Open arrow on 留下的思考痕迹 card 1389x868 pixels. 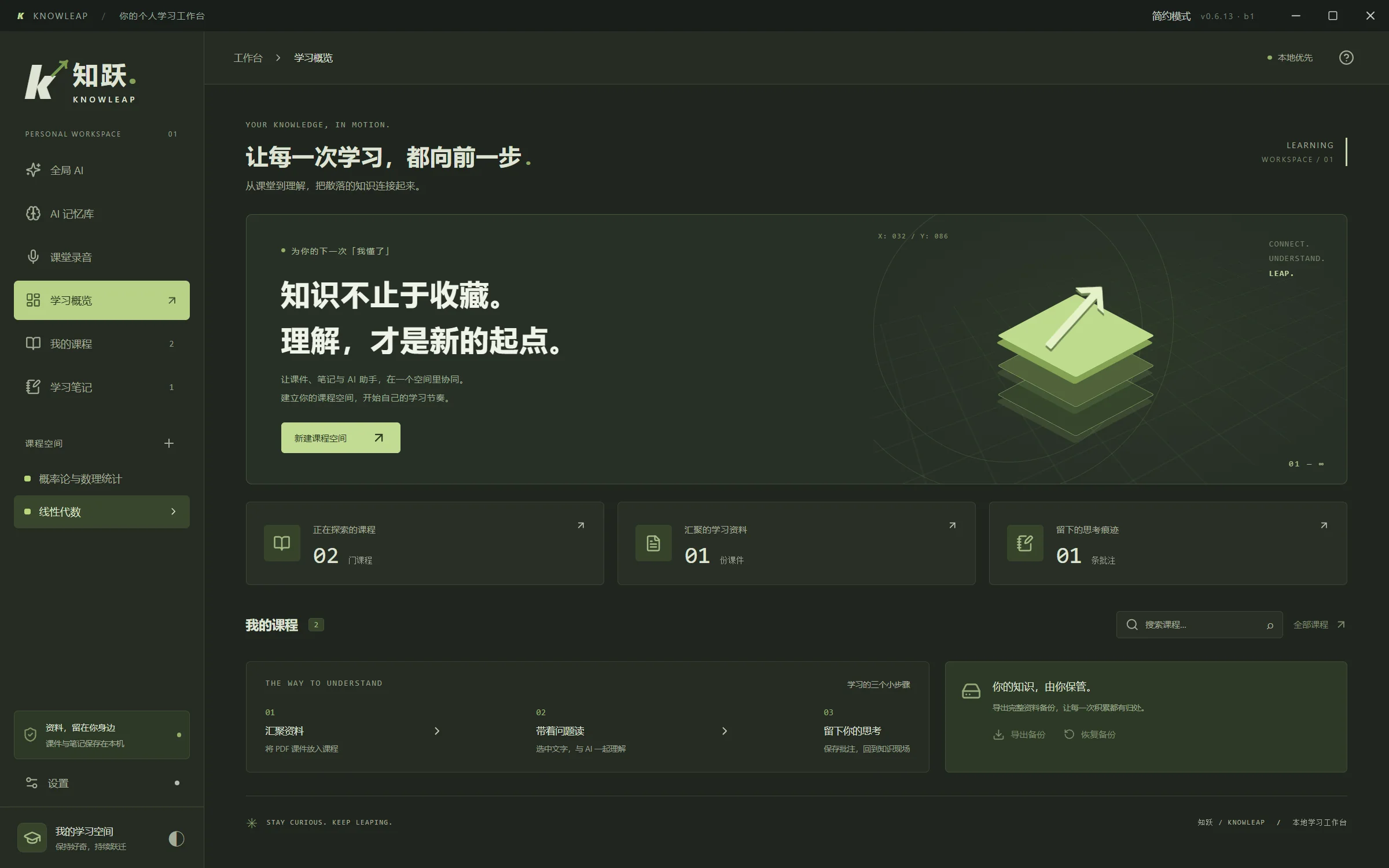(1324, 525)
